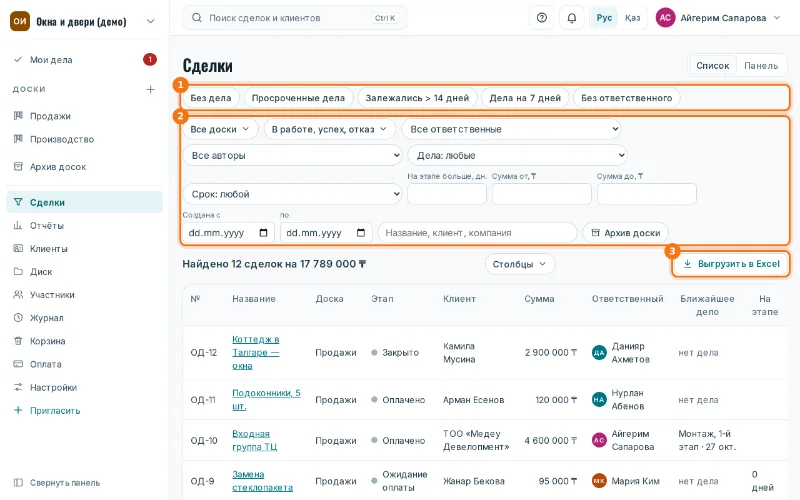Click the Сумма column header
The height and width of the screenshot is (500, 800).
pyautogui.click(x=539, y=299)
